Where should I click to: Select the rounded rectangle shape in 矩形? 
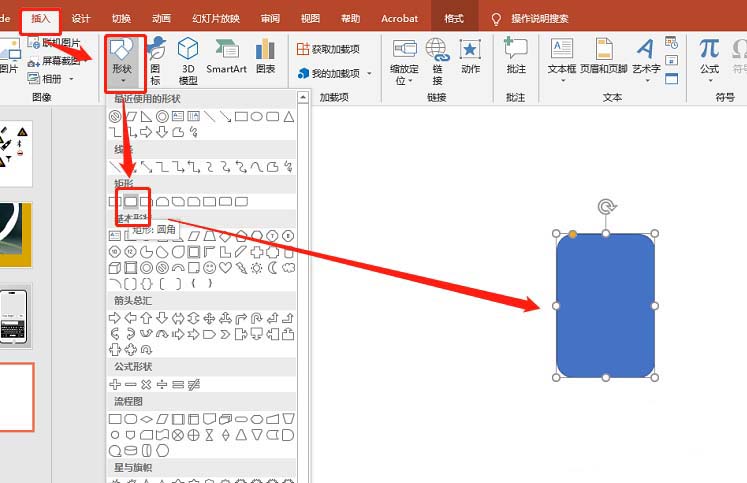pyautogui.click(x=130, y=201)
